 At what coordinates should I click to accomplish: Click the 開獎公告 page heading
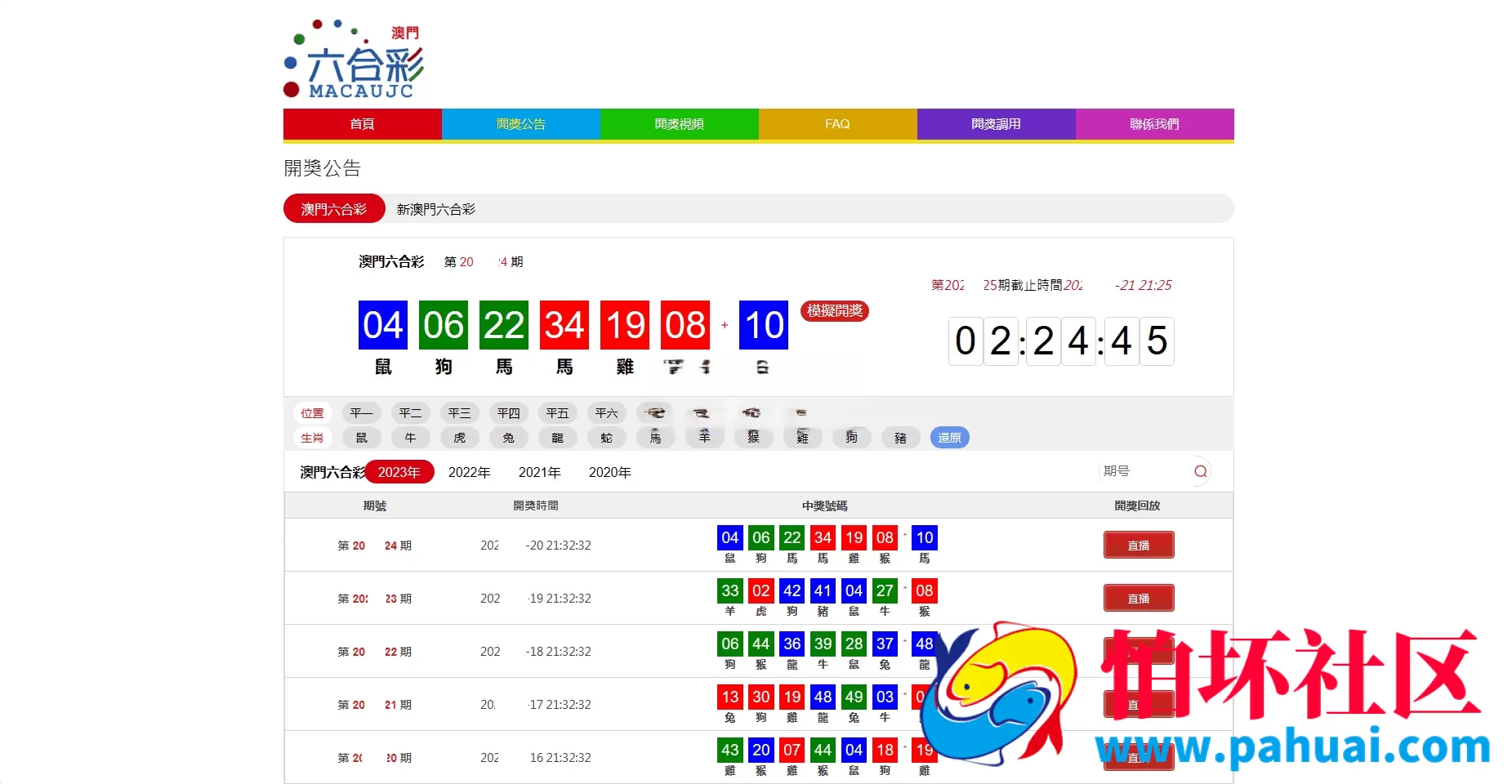[323, 168]
